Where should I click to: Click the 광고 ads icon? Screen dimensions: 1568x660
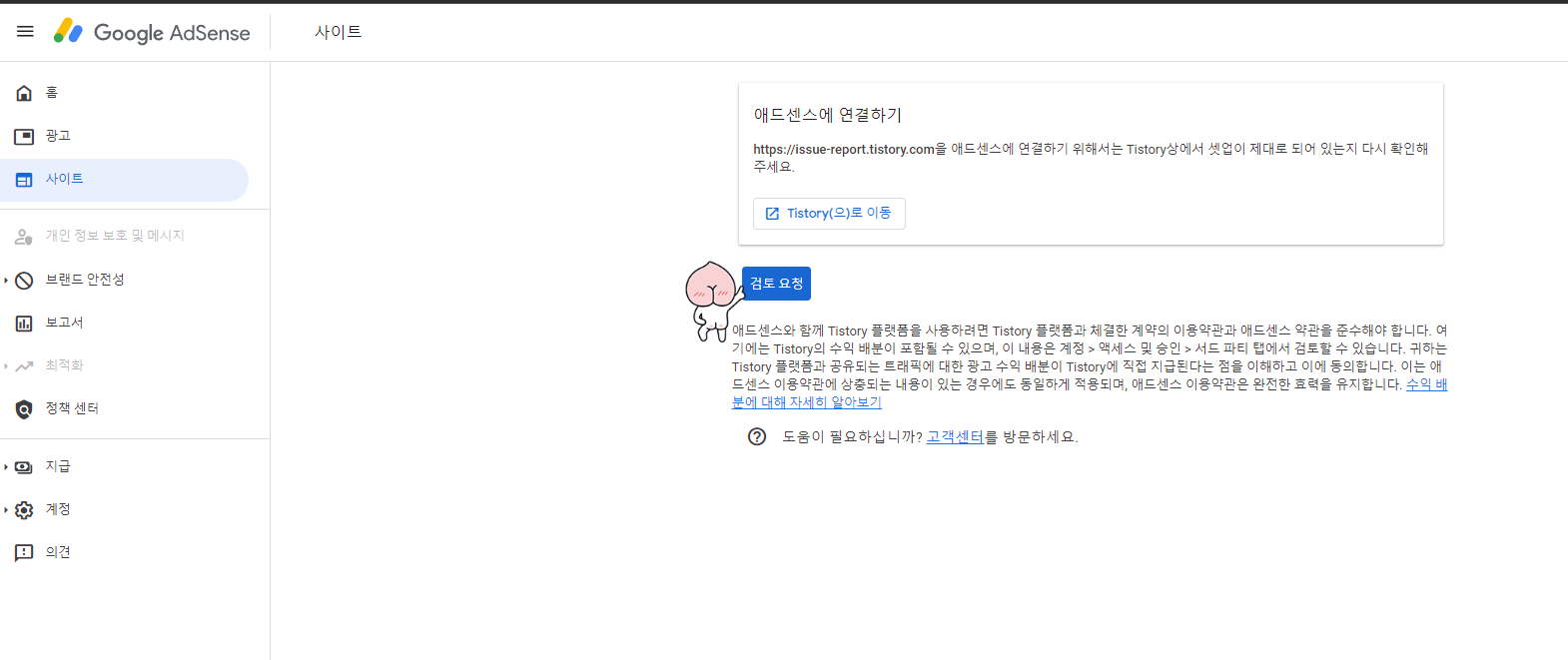click(x=24, y=136)
